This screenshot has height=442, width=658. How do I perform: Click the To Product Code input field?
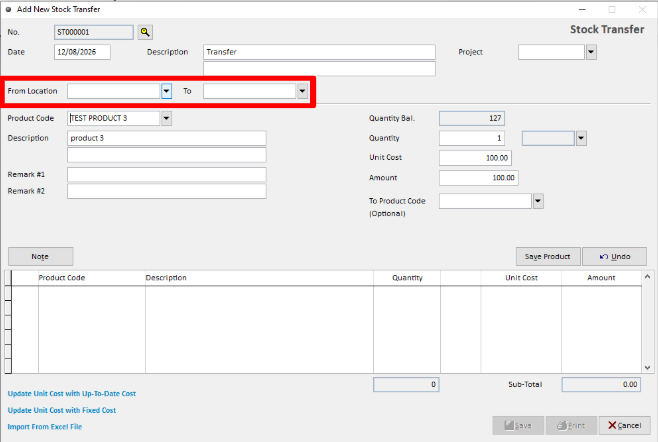pos(486,201)
